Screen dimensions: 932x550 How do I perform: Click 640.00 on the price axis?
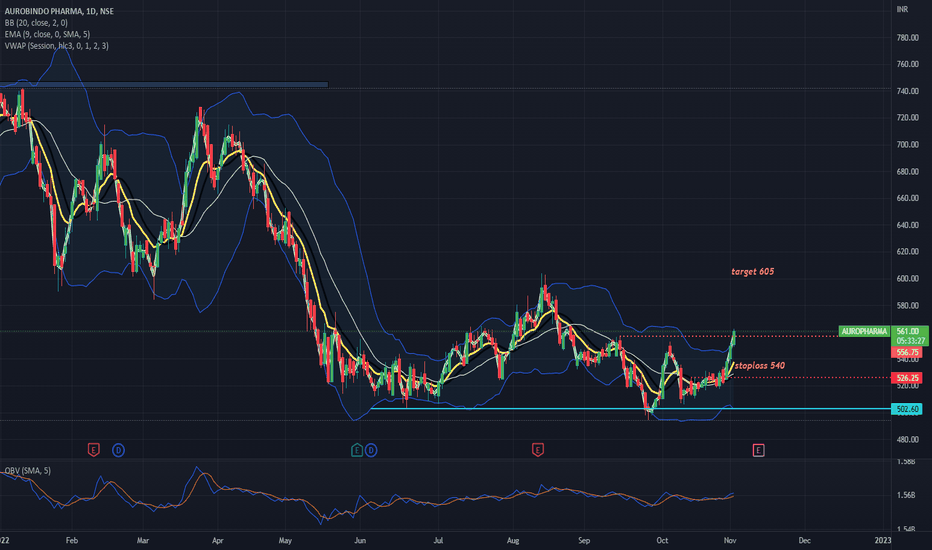click(x=908, y=225)
